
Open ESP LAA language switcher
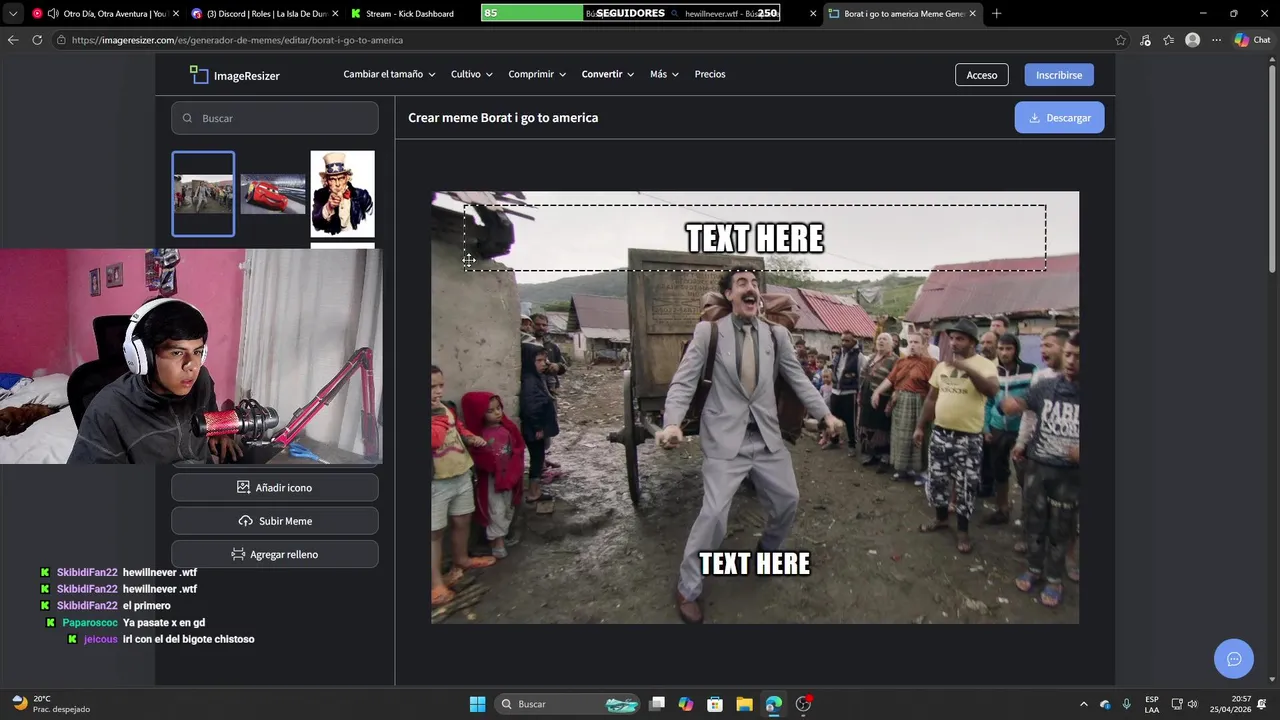[1152, 704]
